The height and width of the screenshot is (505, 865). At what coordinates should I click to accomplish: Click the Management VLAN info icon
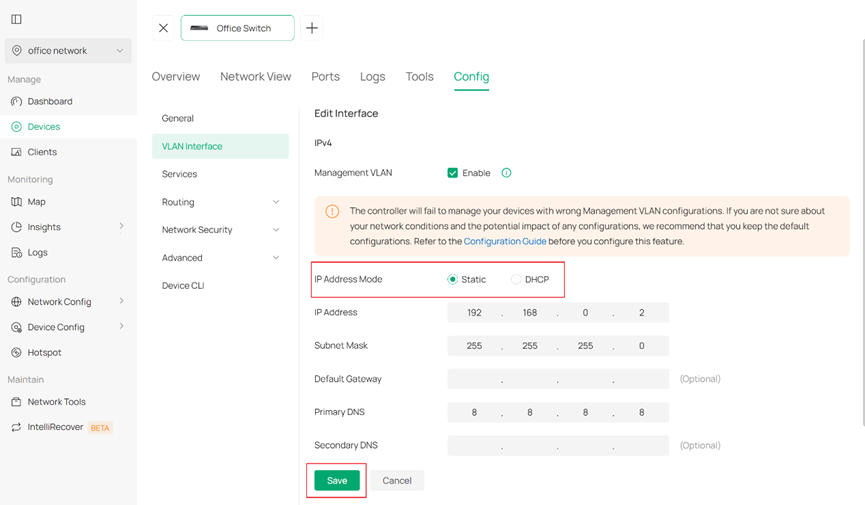tap(506, 173)
